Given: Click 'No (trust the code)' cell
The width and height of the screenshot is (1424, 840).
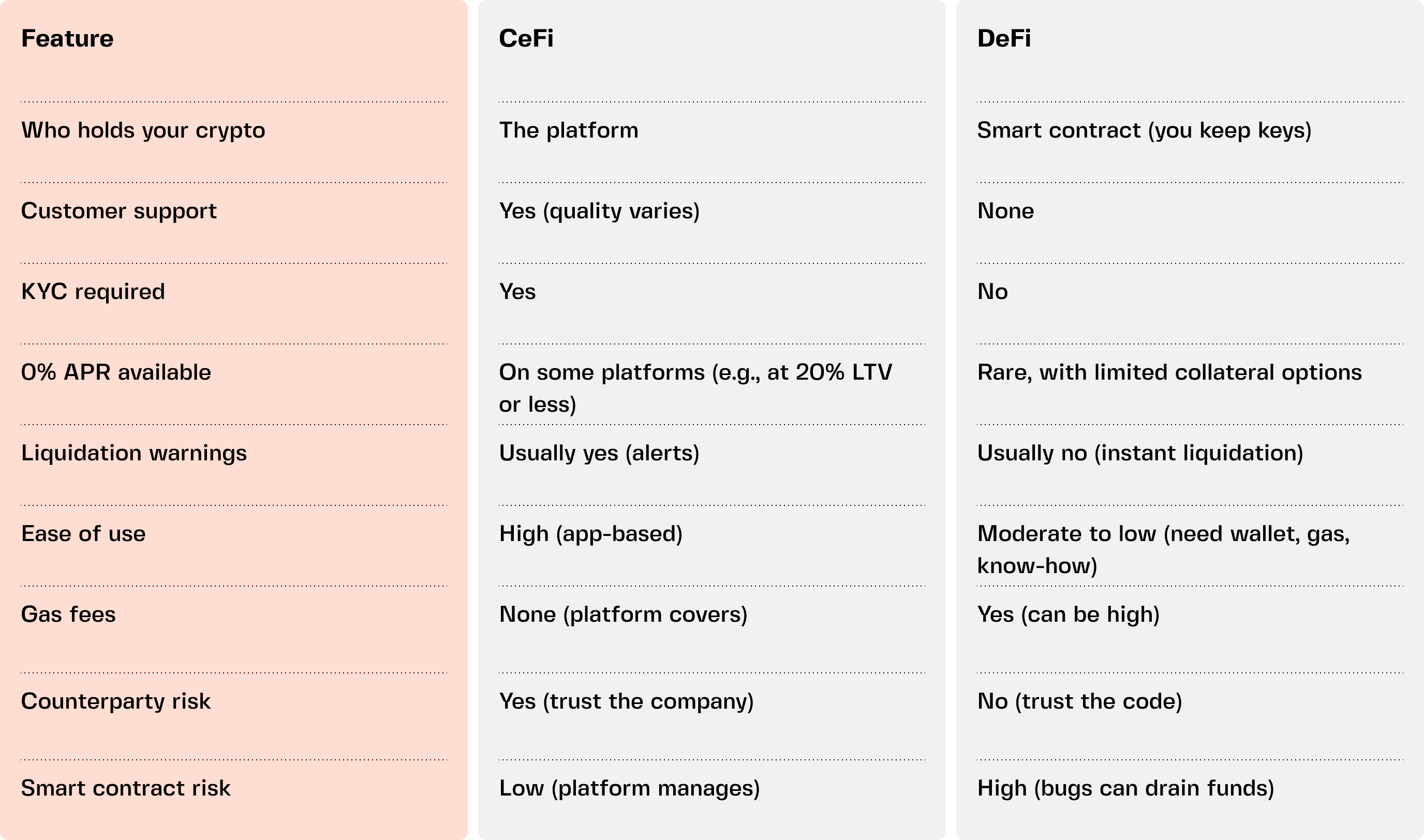Looking at the screenshot, I should pos(1079,701).
